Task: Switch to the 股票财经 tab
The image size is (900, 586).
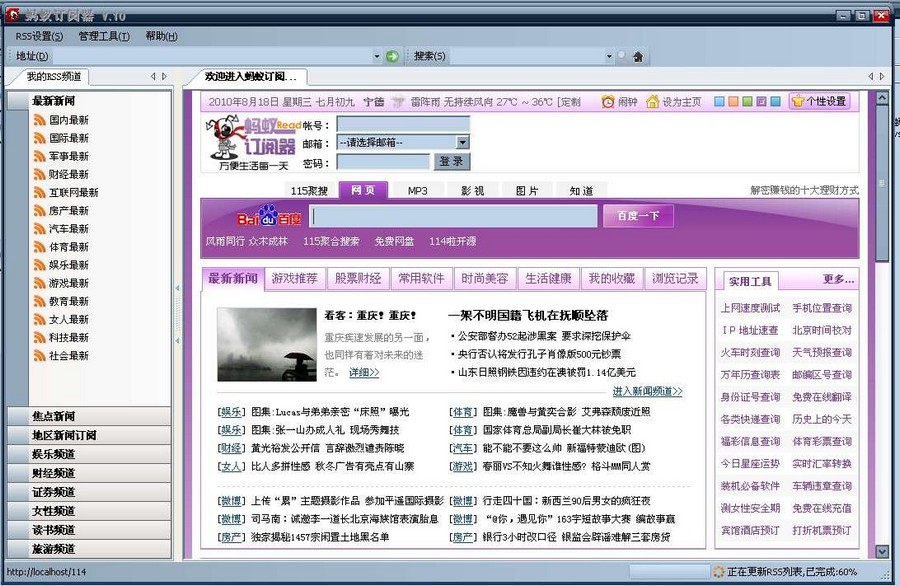Action: [358, 278]
